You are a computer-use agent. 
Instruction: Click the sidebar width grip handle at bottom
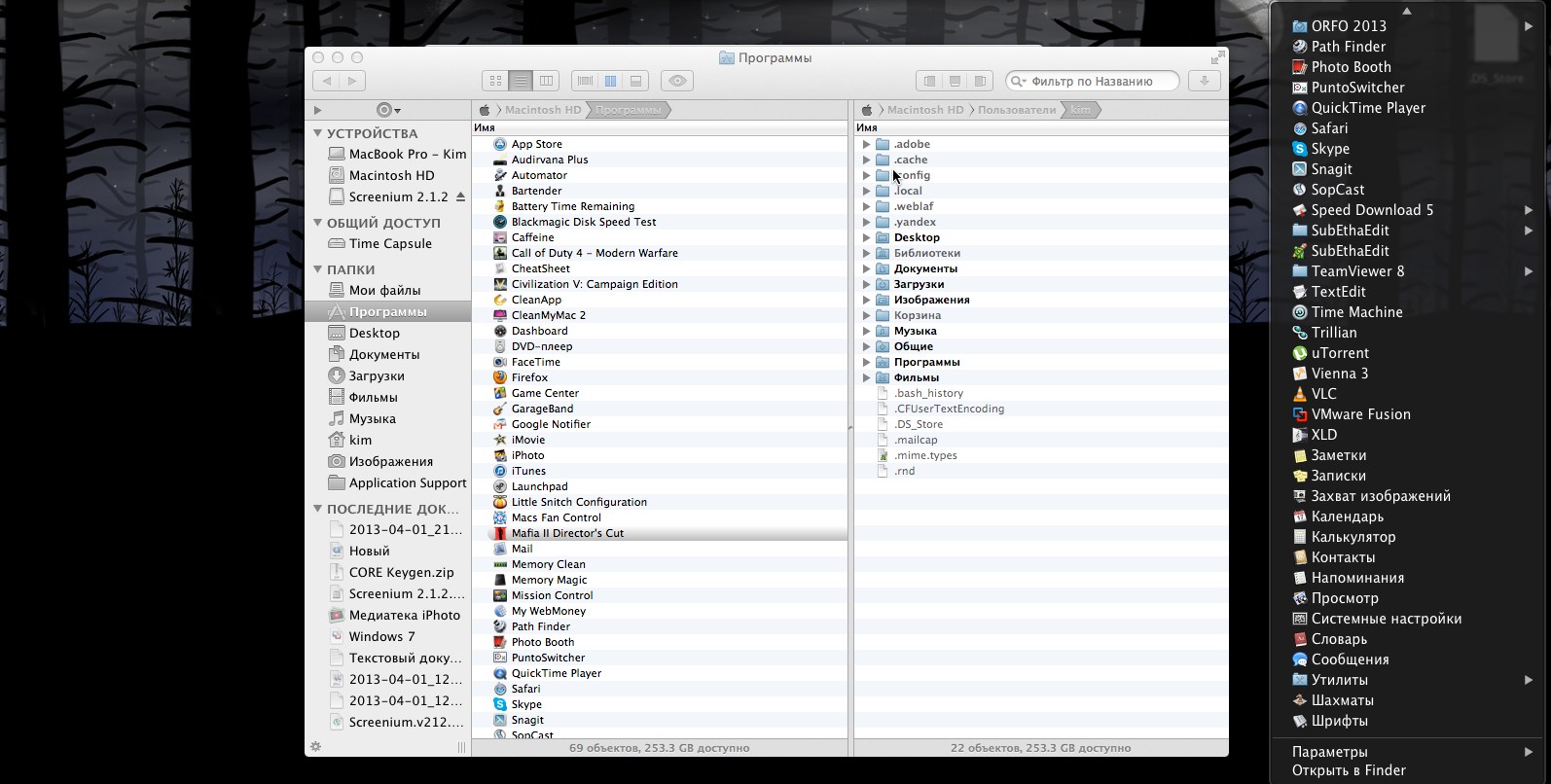coord(461,747)
